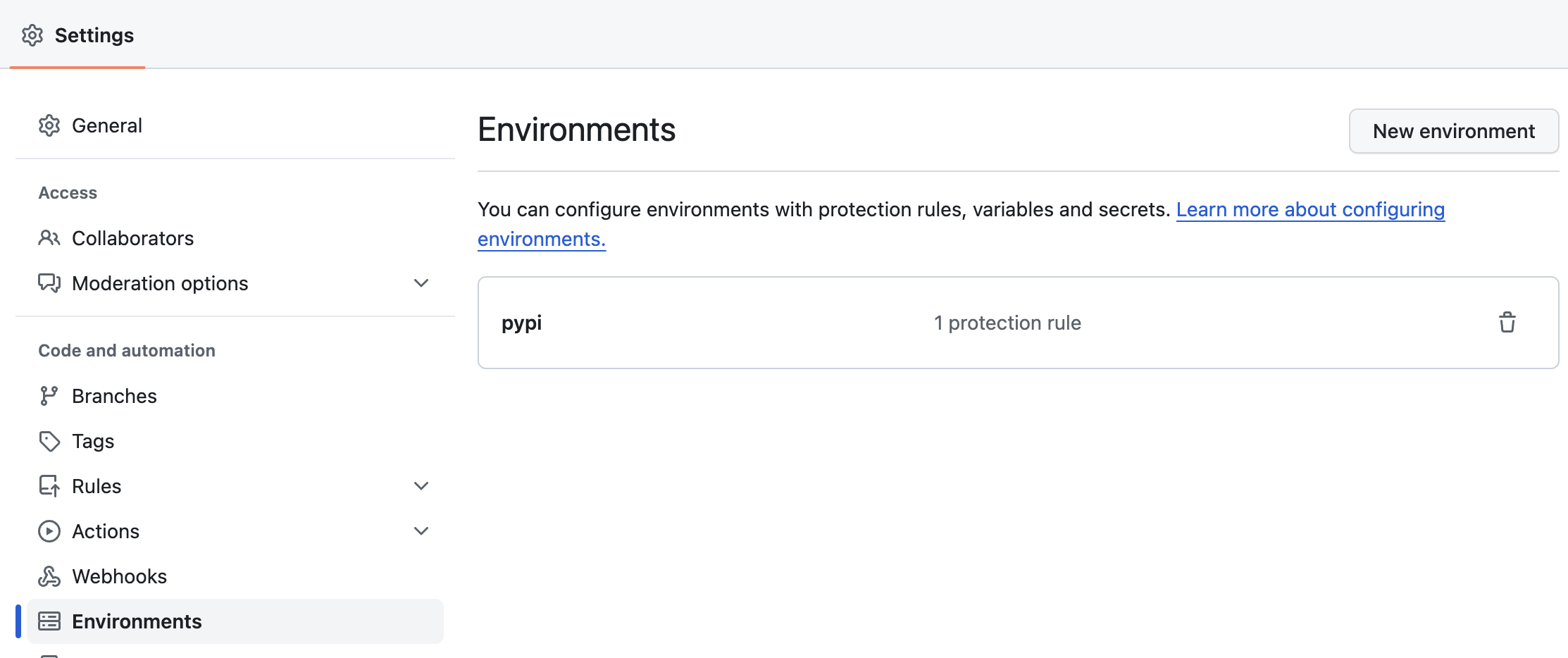This screenshot has width=1568, height=658.
Task: Click the Actions play-circle icon
Action: 49,531
